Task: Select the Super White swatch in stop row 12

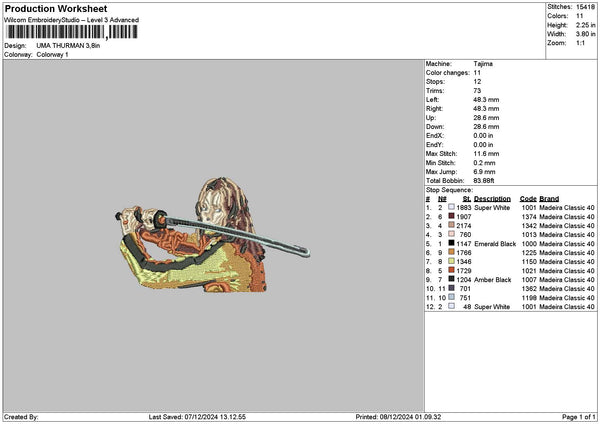Action: point(452,306)
